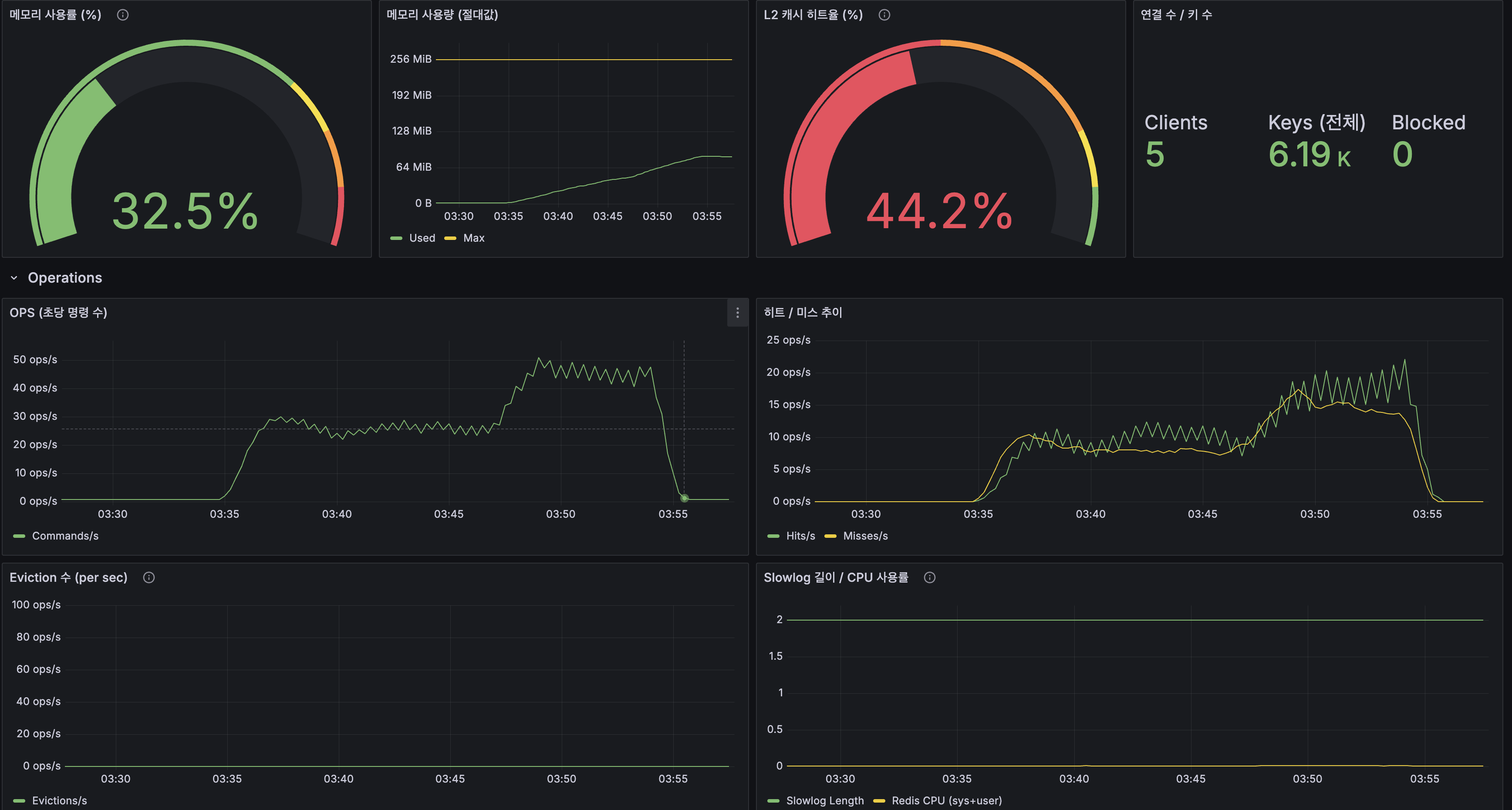Toggle Evictions/s legend series
Image resolution: width=1512 pixels, height=810 pixels.
tap(59, 800)
